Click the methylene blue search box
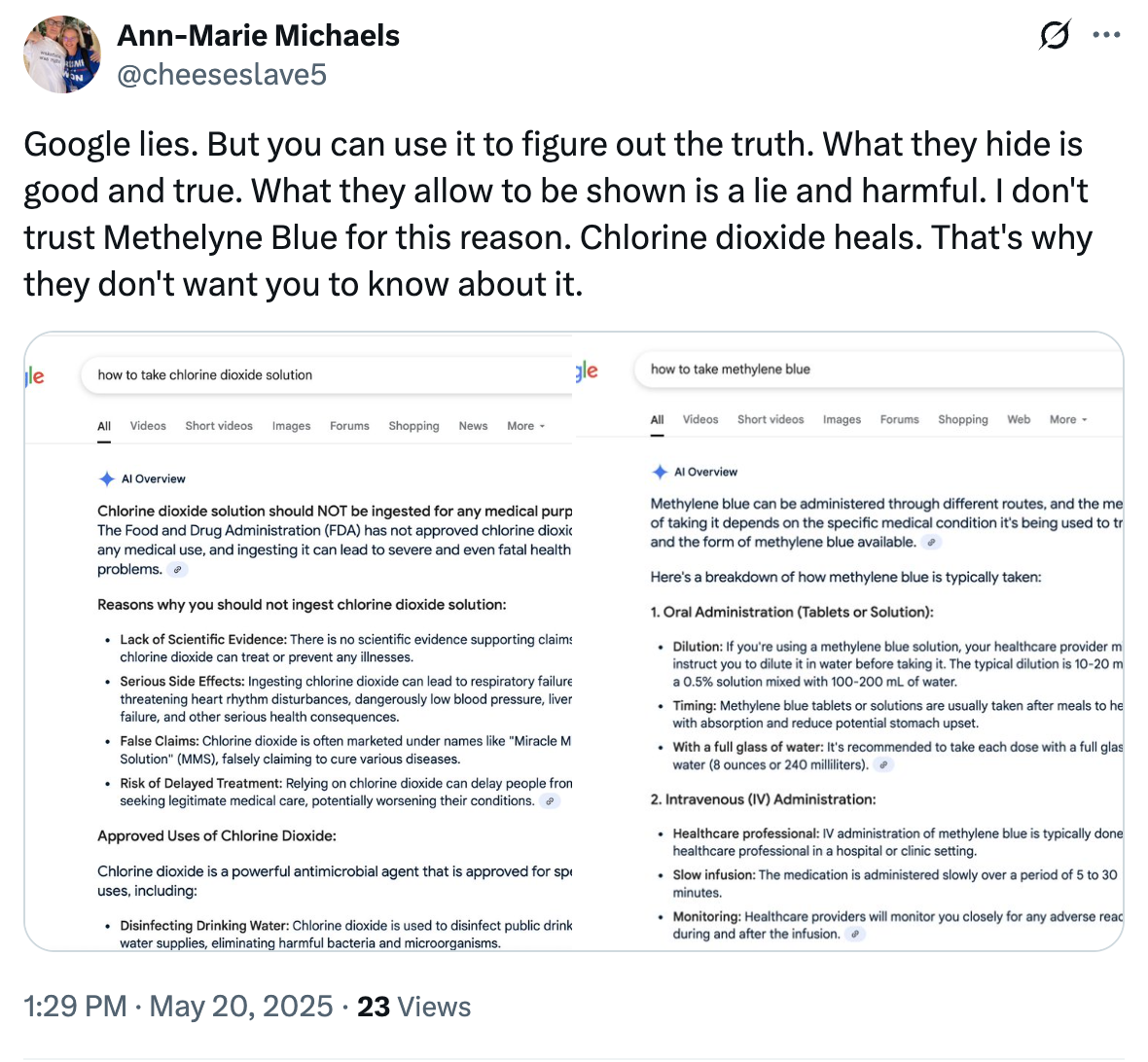 (x=876, y=370)
